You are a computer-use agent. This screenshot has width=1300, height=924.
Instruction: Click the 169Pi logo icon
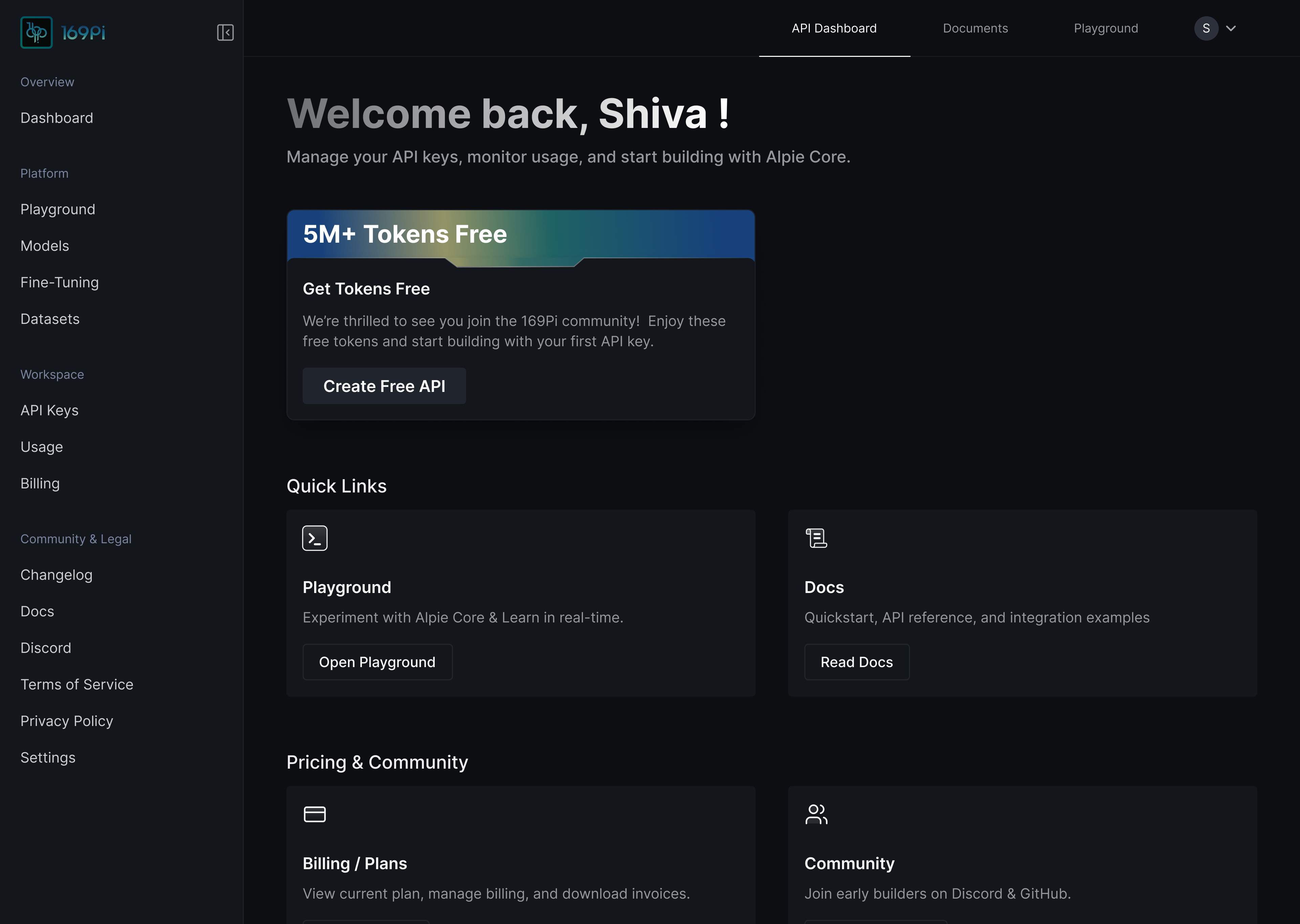[x=37, y=32]
